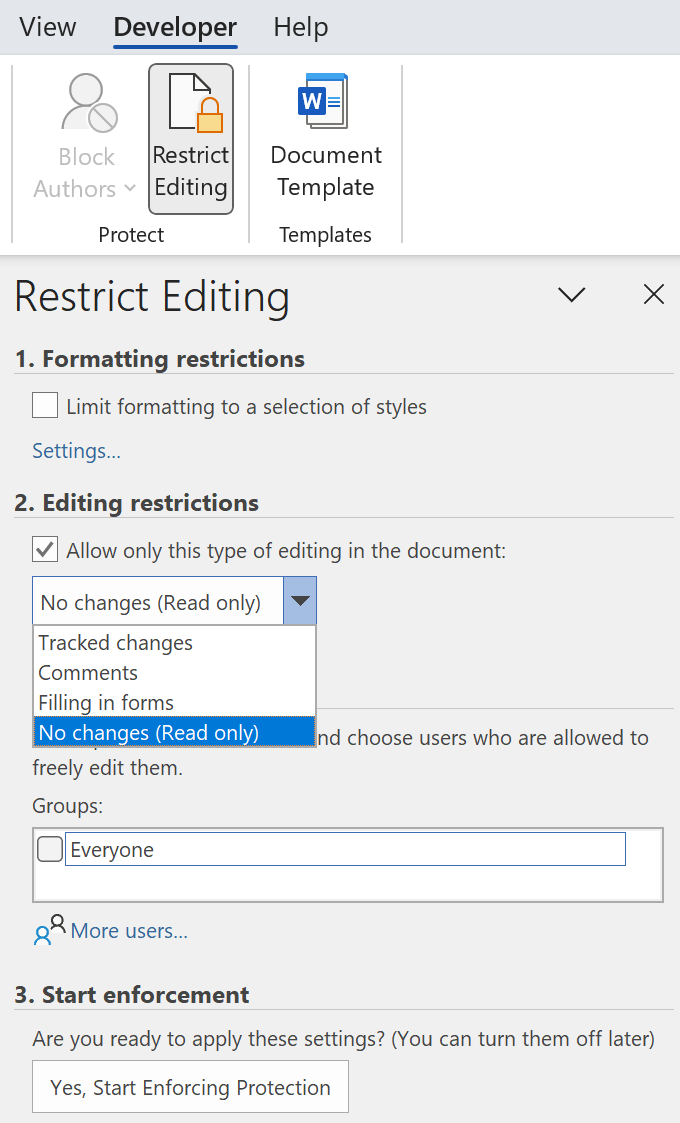Enable Limit formatting to a selection of styles
Viewport: 680px width, 1123px height.
pos(45,405)
